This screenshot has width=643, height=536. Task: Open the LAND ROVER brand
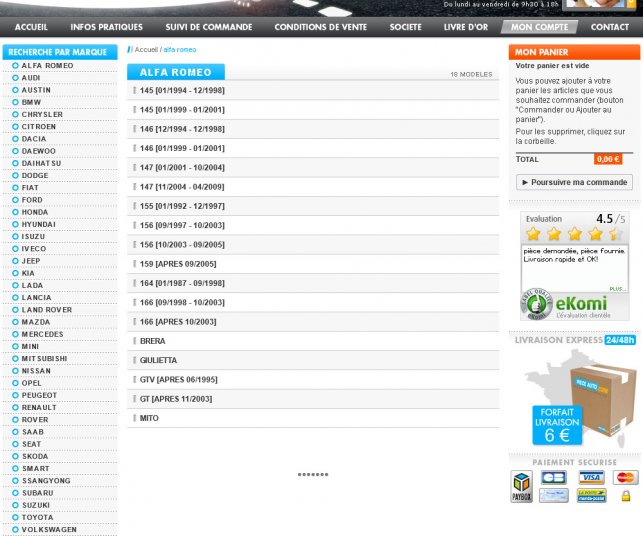pos(47,310)
